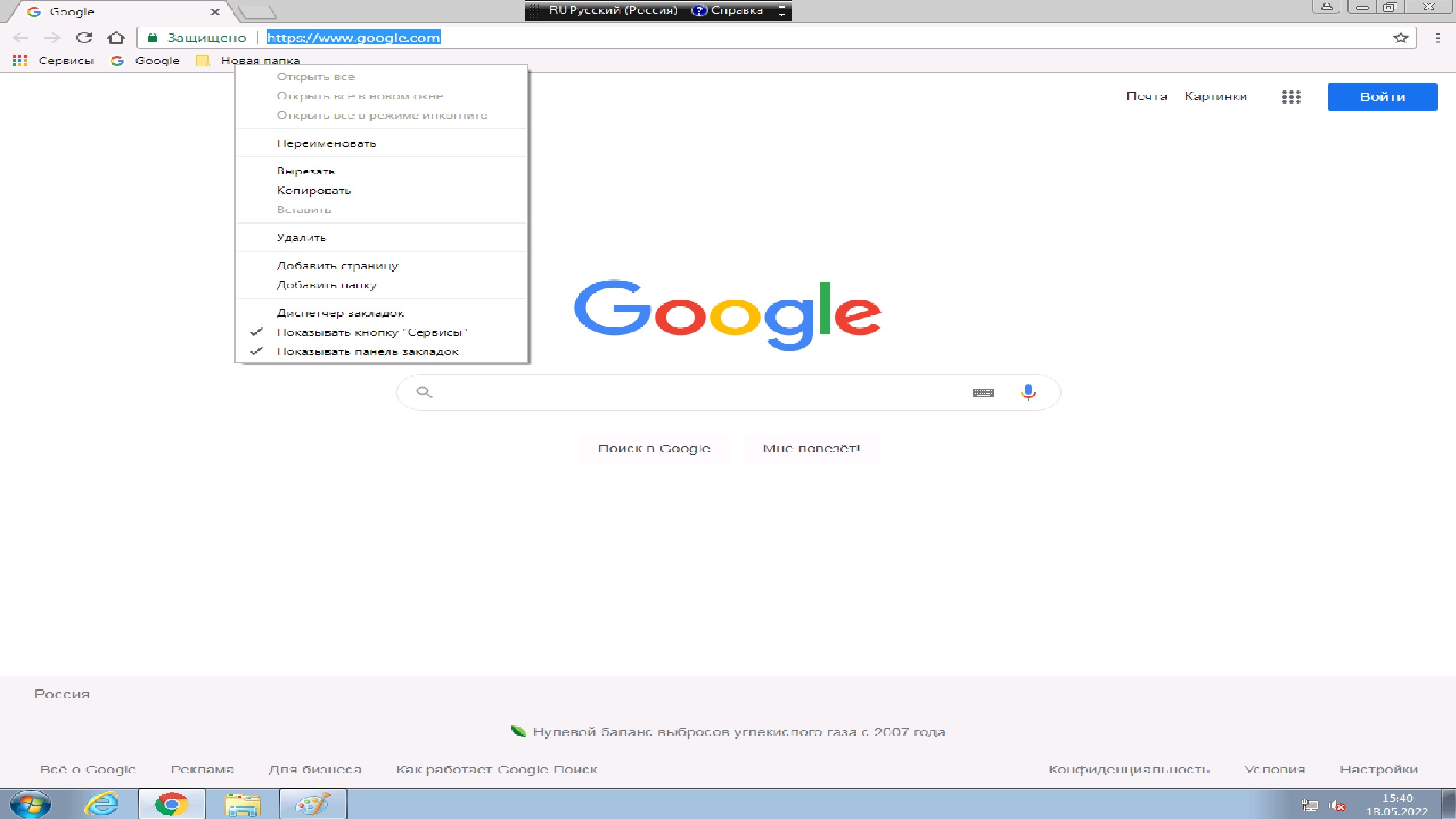Select Переименовать in context menu
The image size is (1456, 819).
tap(326, 143)
